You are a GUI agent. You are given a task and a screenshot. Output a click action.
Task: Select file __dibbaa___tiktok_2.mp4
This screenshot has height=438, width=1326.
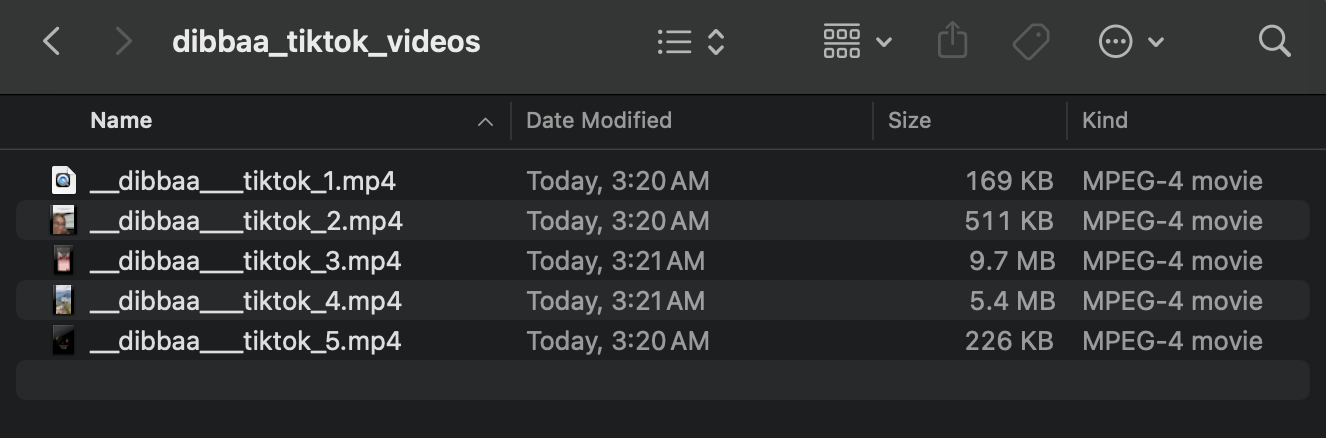pyautogui.click(x=246, y=221)
